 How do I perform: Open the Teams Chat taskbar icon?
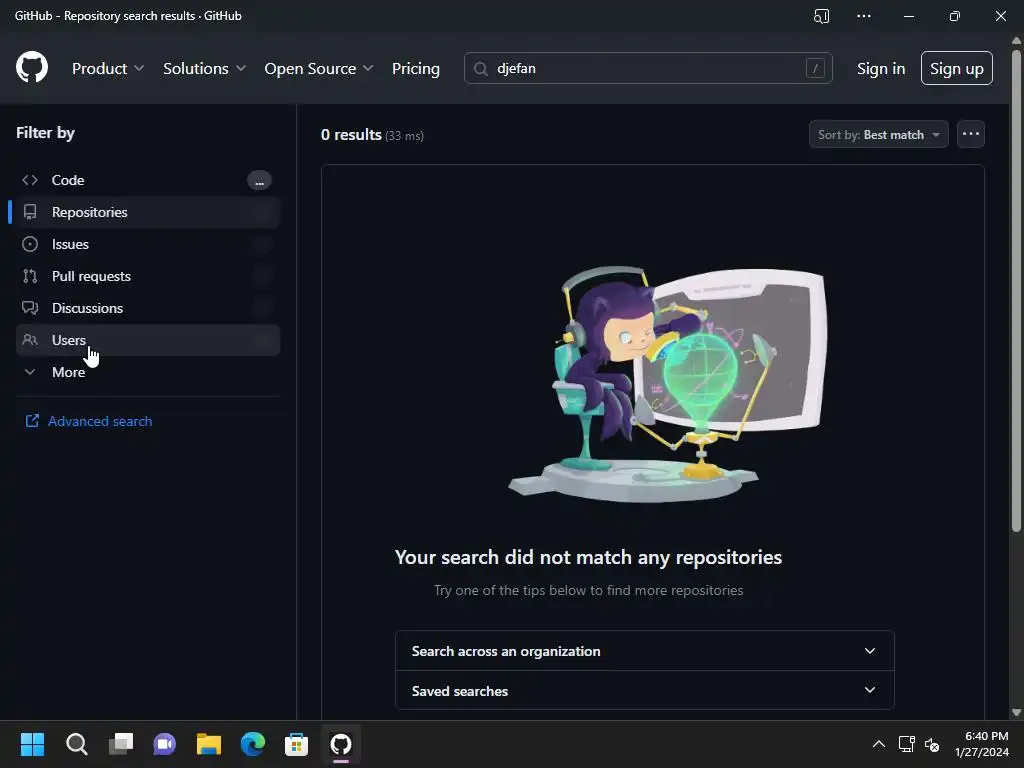click(x=165, y=744)
